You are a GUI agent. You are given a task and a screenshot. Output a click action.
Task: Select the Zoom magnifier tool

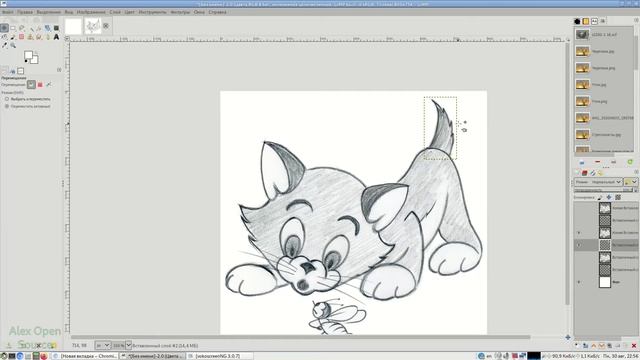[x=13, y=45]
